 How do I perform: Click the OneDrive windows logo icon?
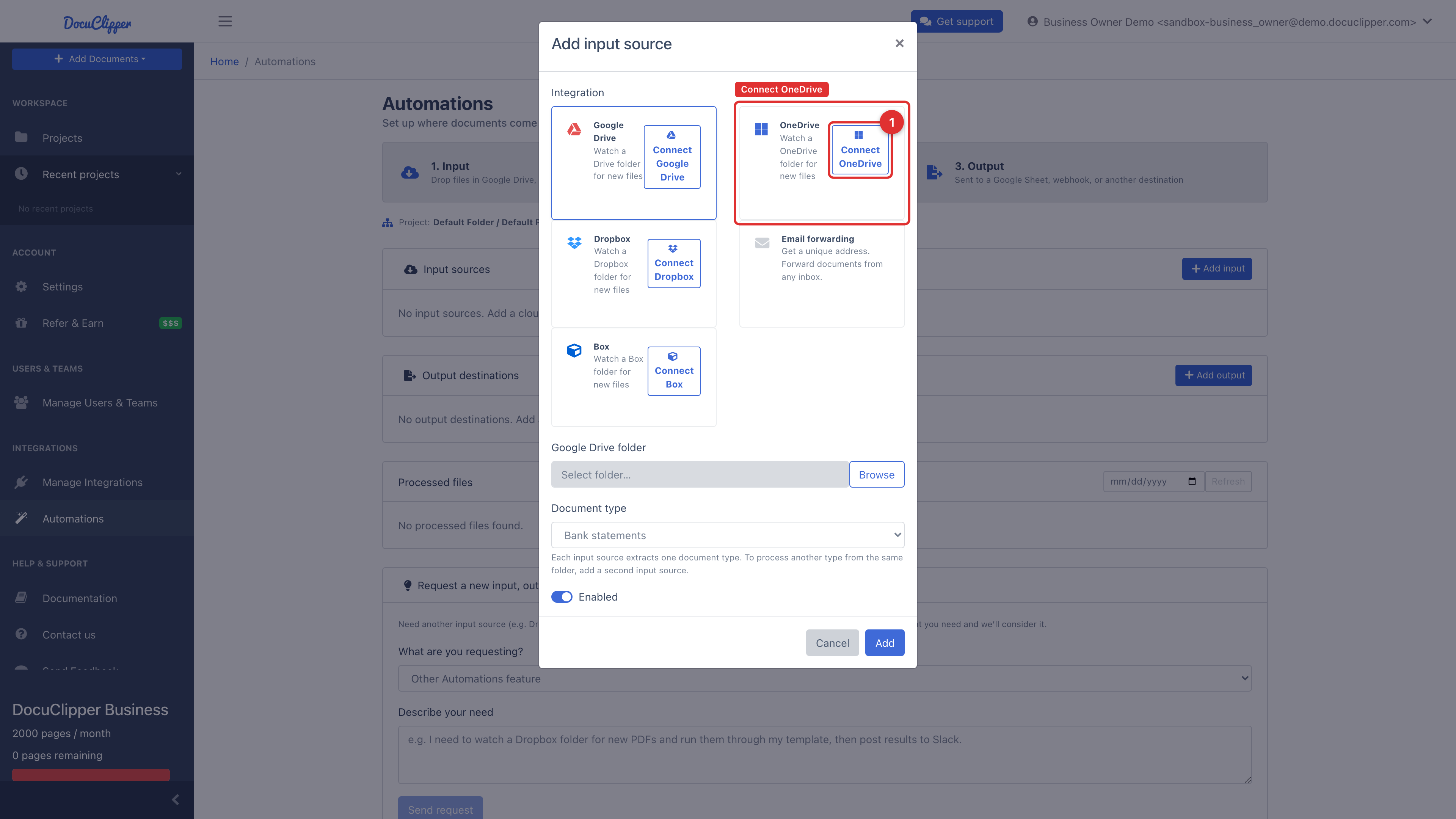[x=761, y=129]
